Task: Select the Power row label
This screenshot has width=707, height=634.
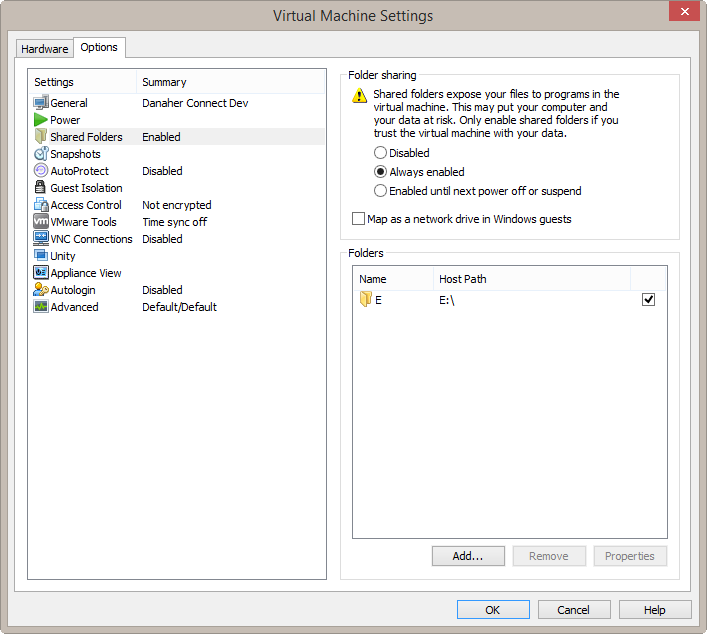Action: pos(65,120)
